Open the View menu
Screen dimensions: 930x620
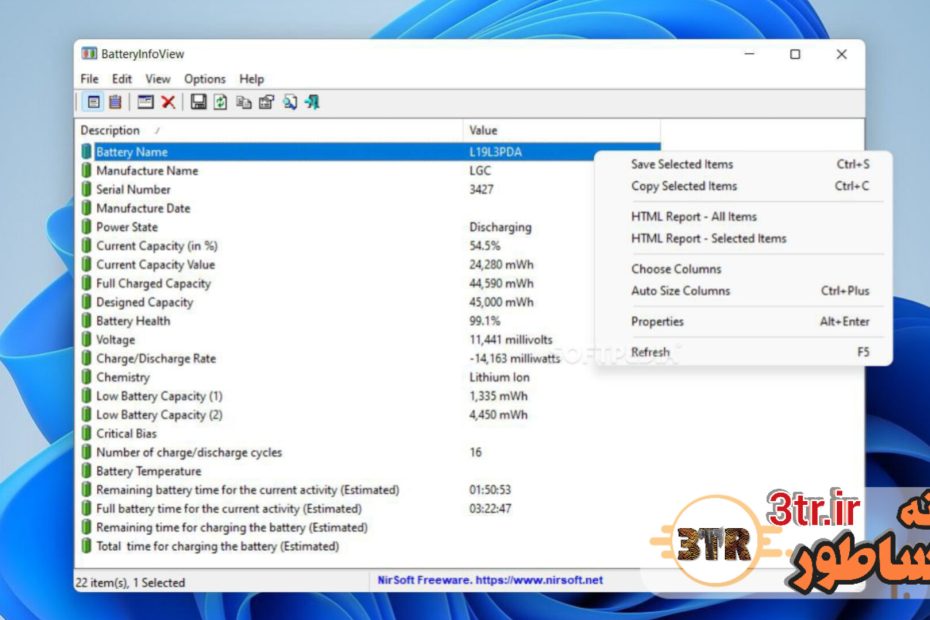coord(158,79)
